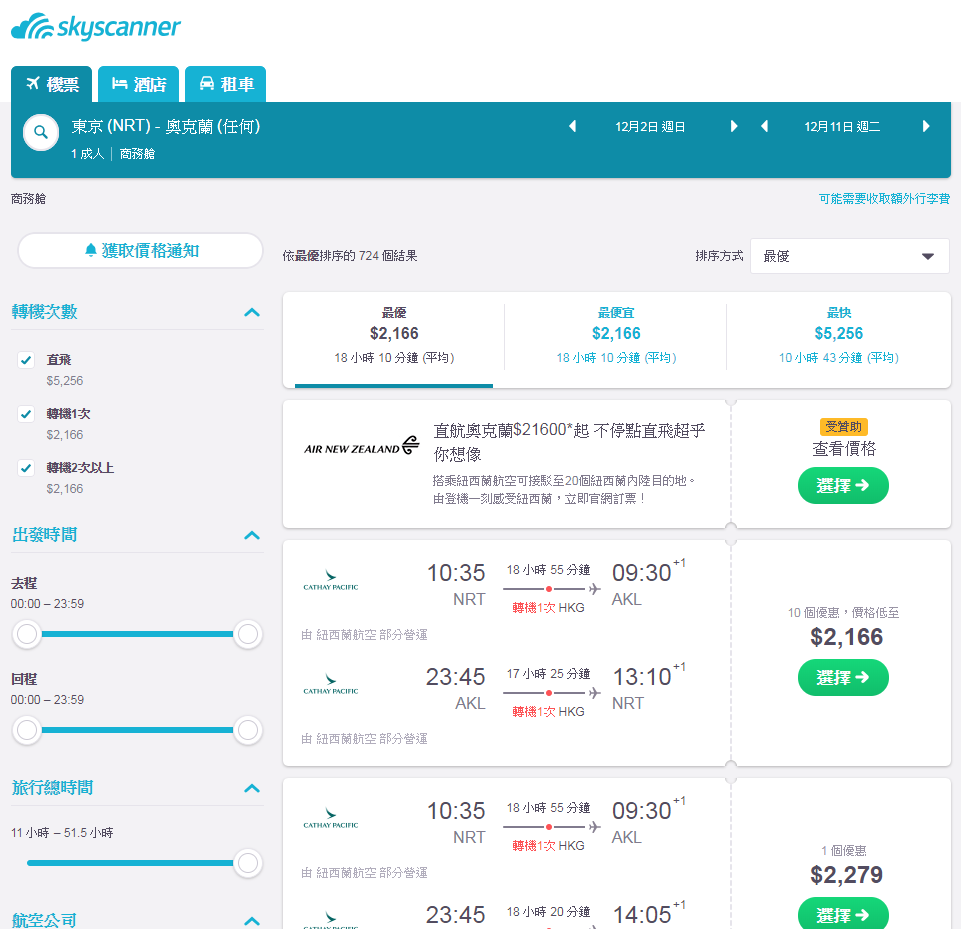Click the 依最優排序的 724 個結果 text
The width and height of the screenshot is (961, 929).
(350, 256)
